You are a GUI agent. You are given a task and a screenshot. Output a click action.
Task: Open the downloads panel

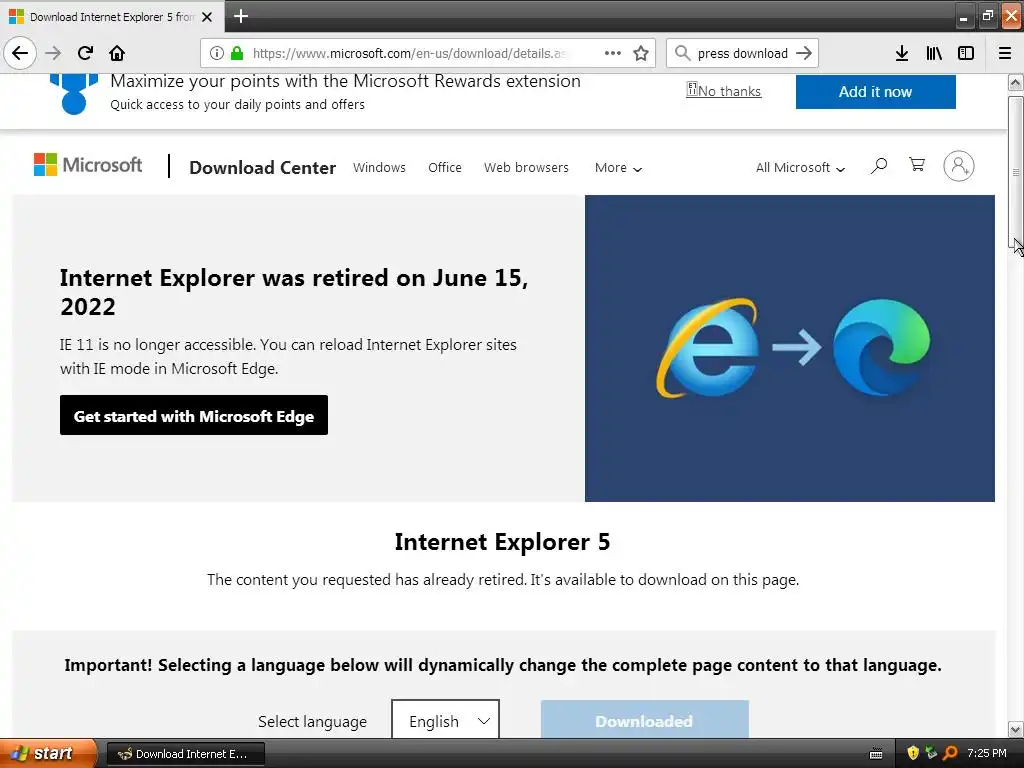coord(902,53)
